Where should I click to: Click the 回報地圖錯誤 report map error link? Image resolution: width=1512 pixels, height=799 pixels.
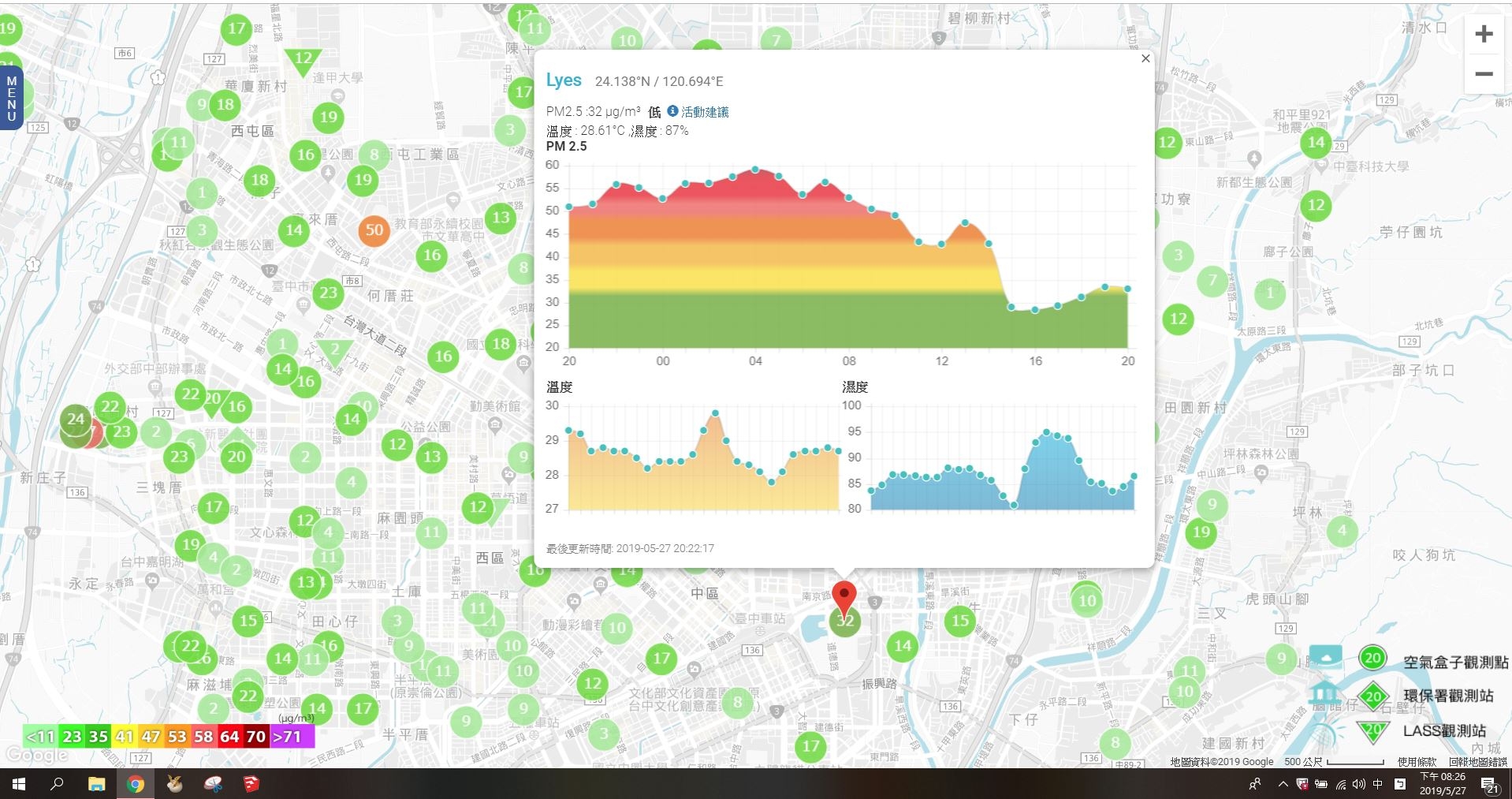click(x=1478, y=762)
